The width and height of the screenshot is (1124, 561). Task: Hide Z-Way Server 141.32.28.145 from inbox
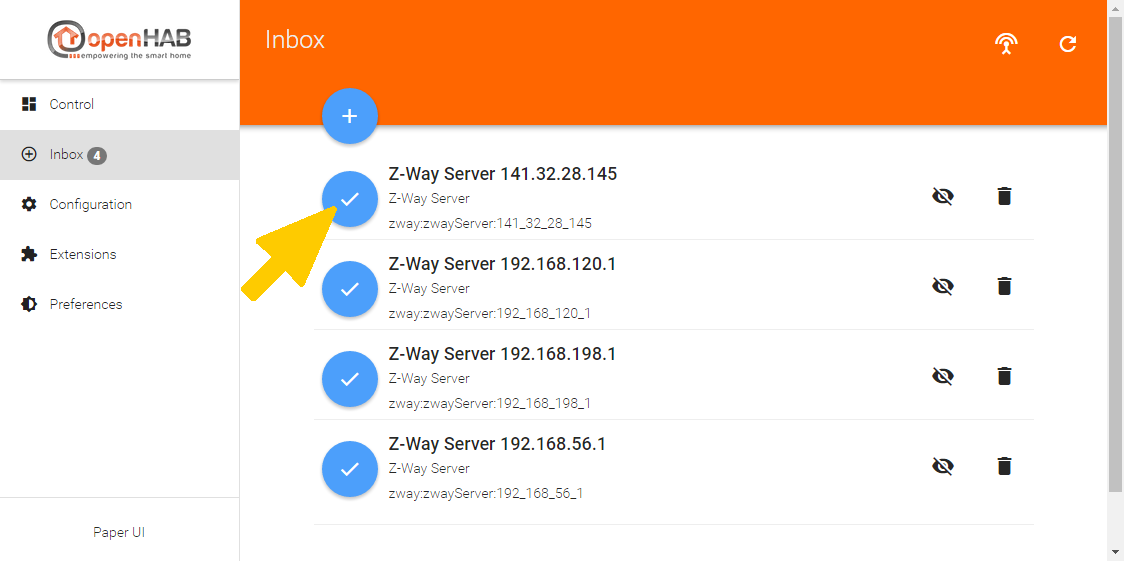point(942,196)
